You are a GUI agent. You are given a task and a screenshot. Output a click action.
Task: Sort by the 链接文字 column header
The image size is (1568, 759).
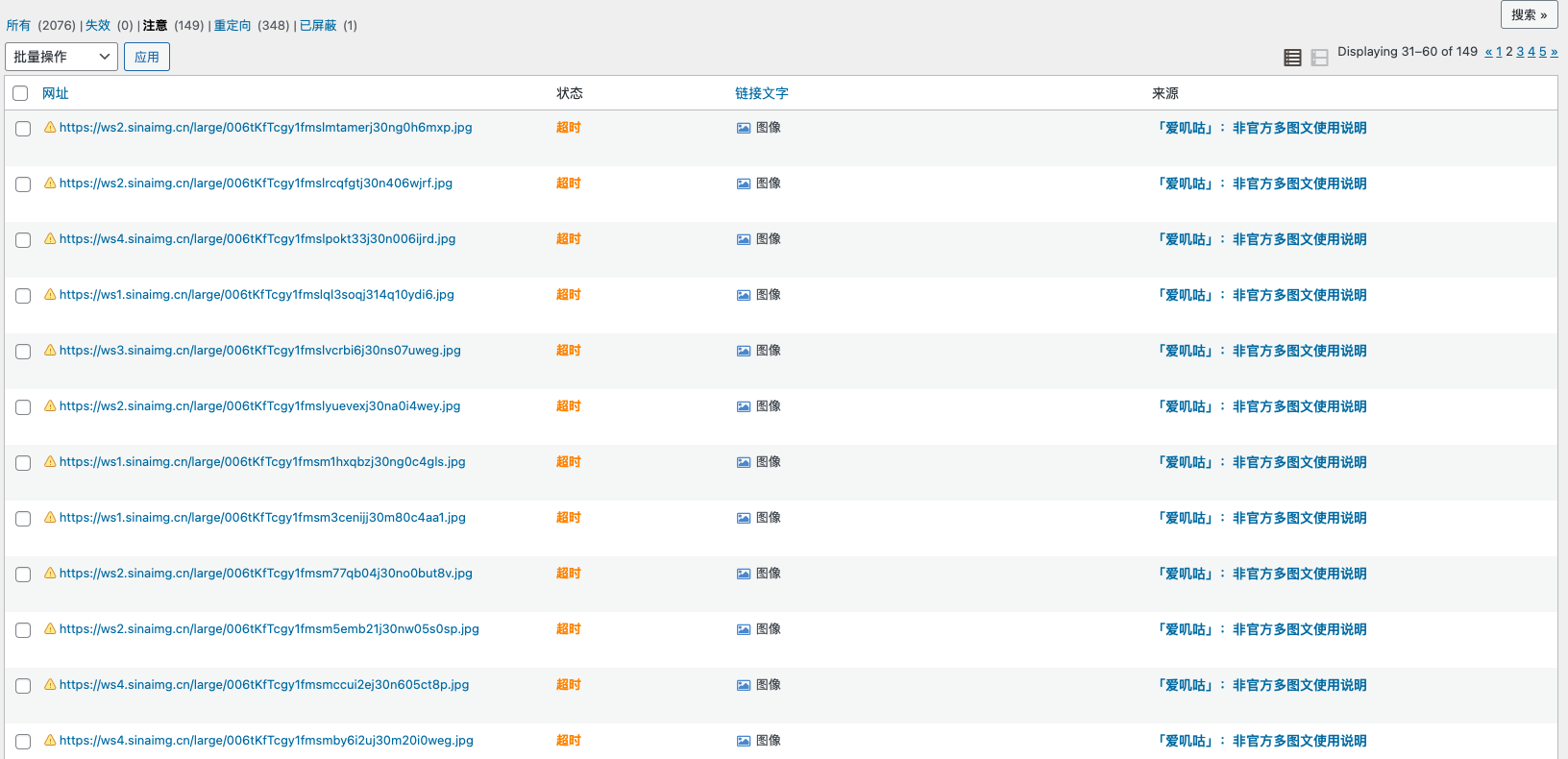(761, 93)
